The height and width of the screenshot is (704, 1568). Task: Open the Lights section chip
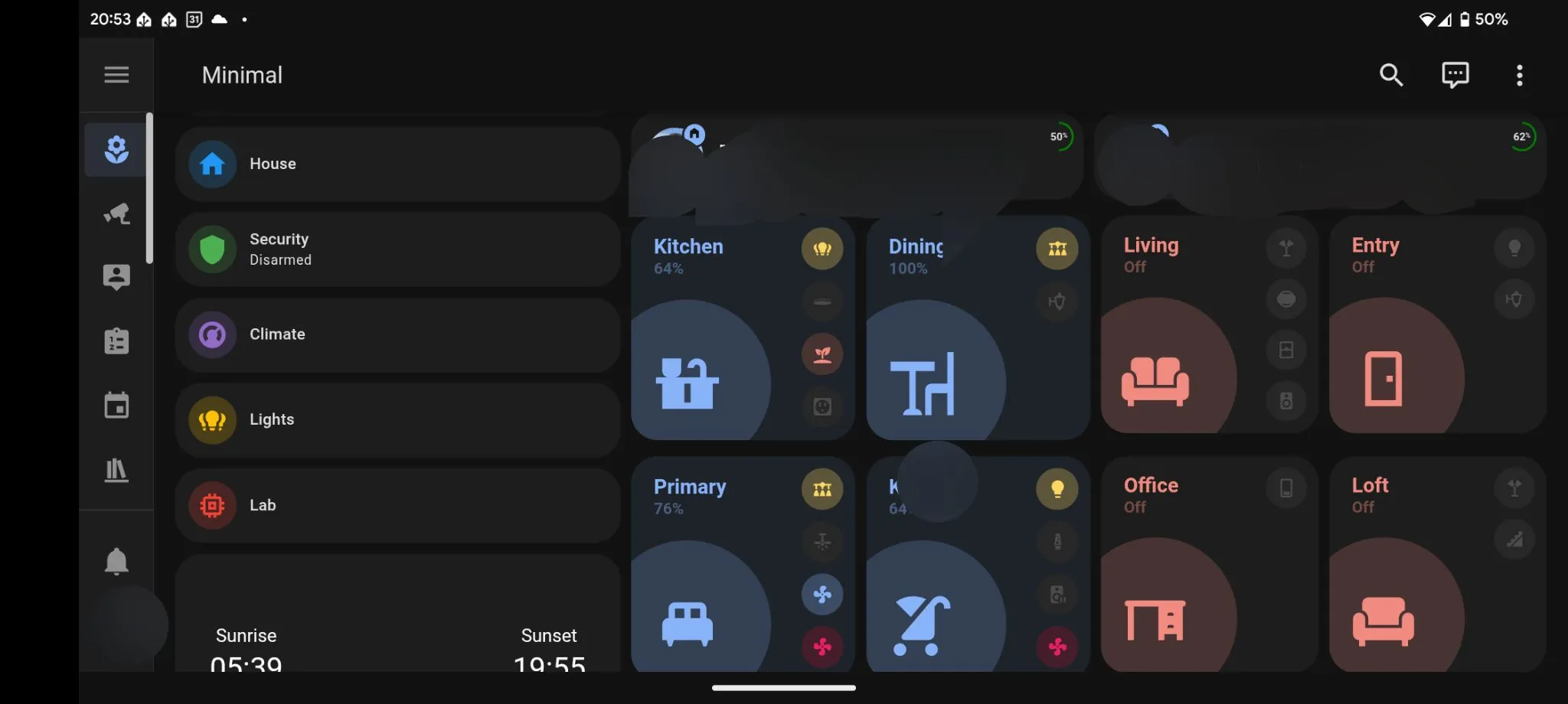397,420
